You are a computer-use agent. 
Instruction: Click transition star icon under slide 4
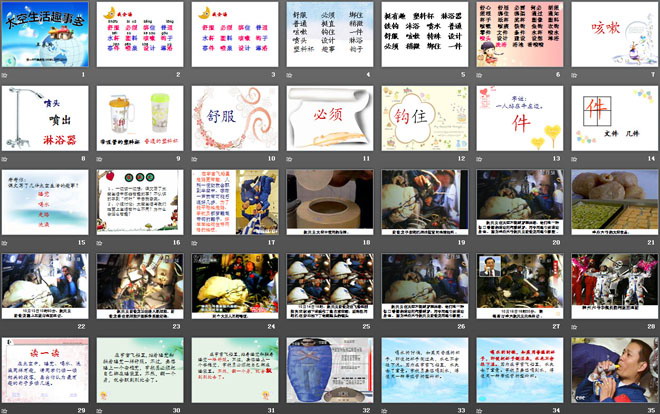(x=290, y=75)
